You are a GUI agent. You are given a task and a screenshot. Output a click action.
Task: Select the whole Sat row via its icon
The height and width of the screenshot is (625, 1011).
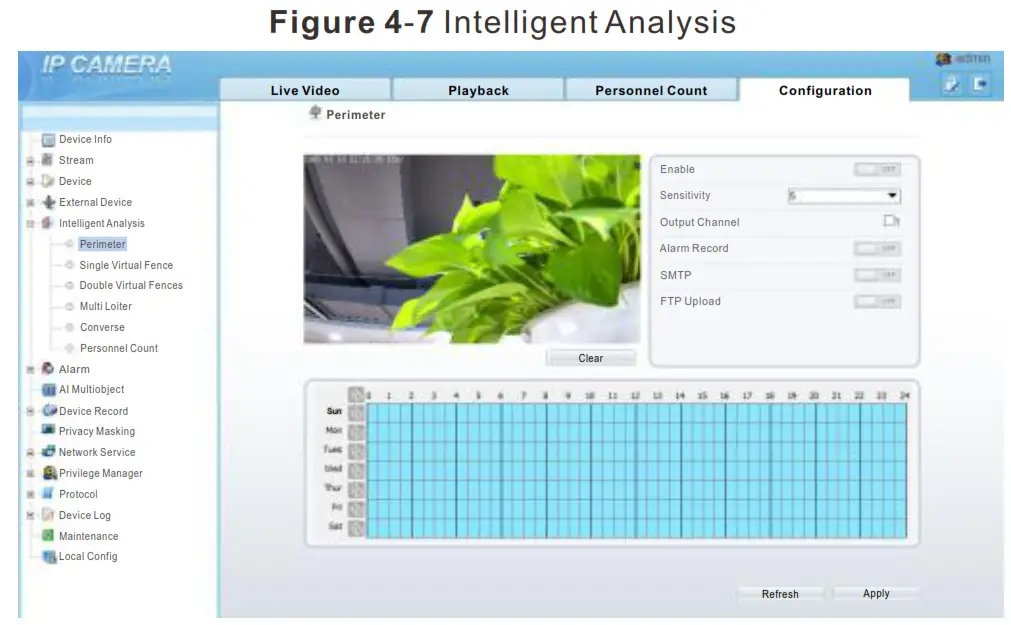click(356, 528)
